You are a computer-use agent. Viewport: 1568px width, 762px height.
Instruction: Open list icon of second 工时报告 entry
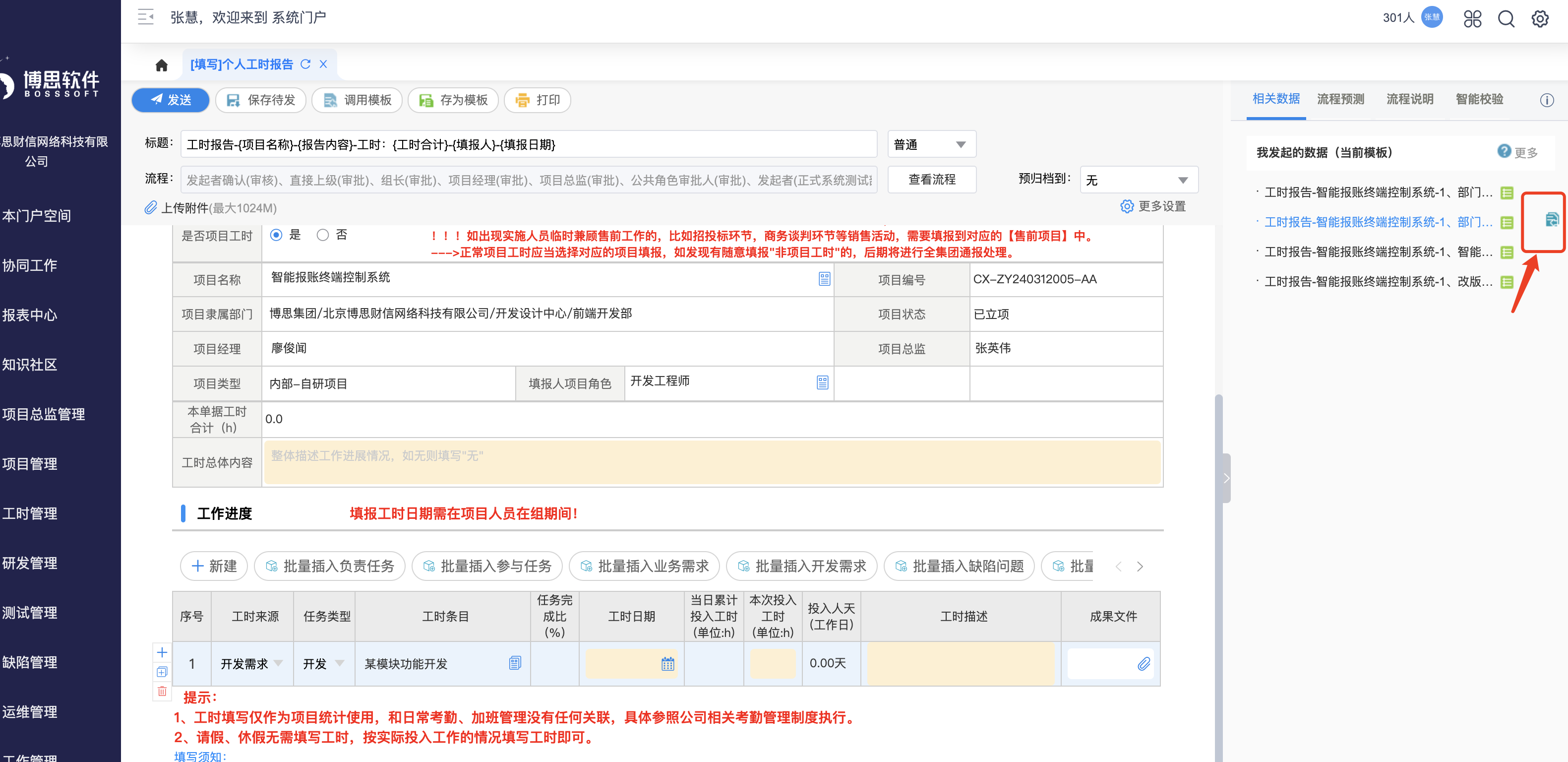click(x=1507, y=223)
